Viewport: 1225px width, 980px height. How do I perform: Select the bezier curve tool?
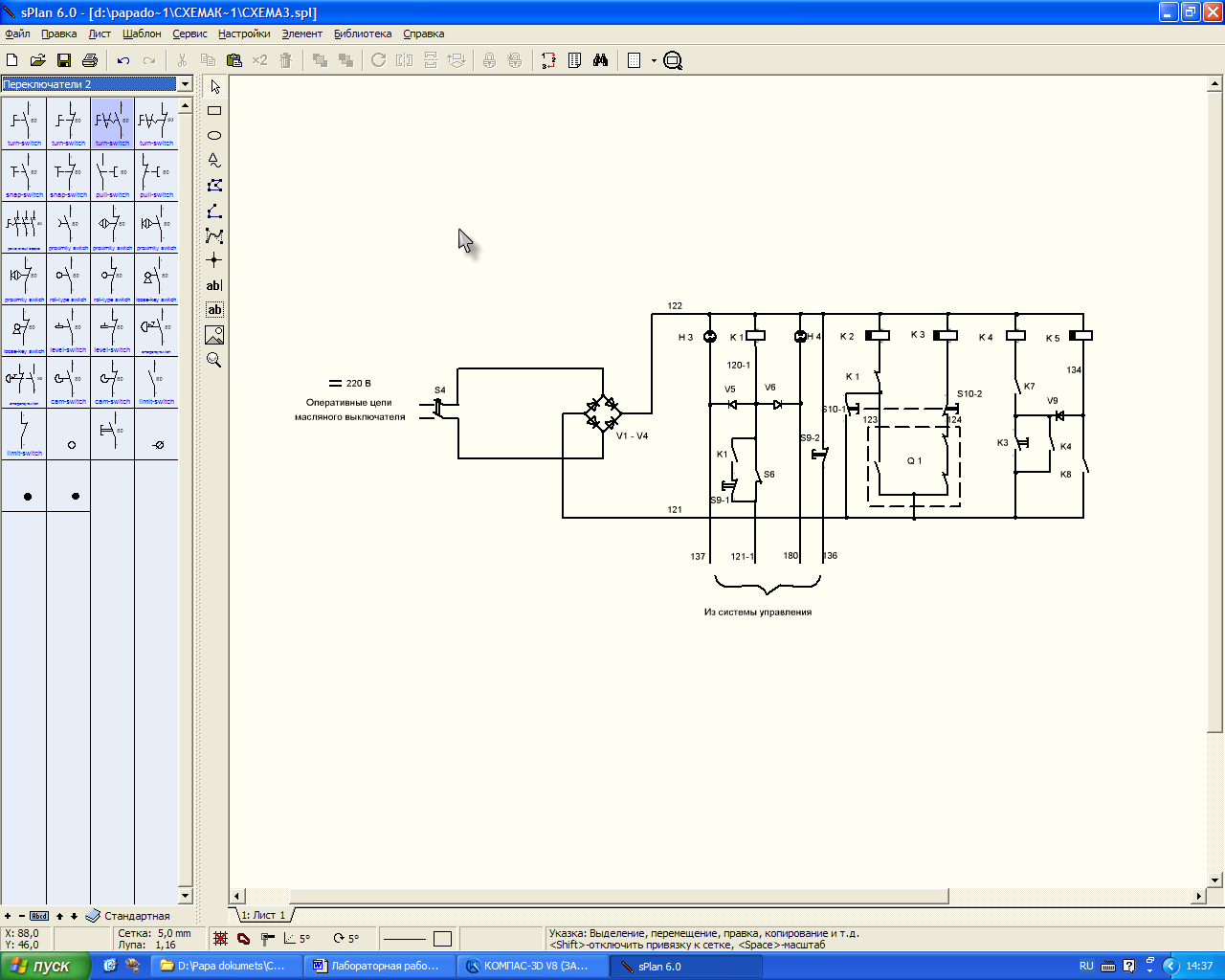click(x=214, y=235)
